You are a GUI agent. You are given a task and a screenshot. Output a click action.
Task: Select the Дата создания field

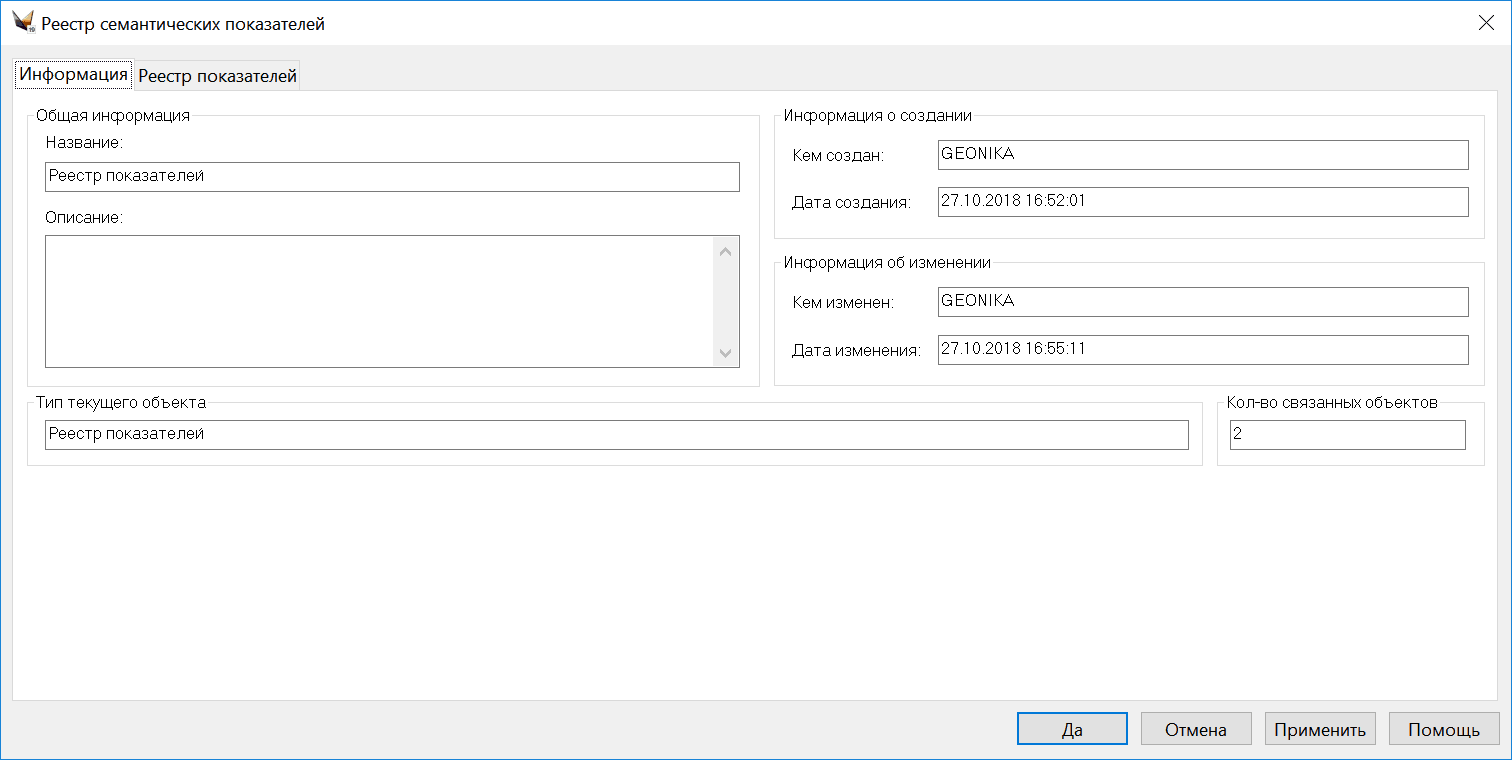(1202, 202)
